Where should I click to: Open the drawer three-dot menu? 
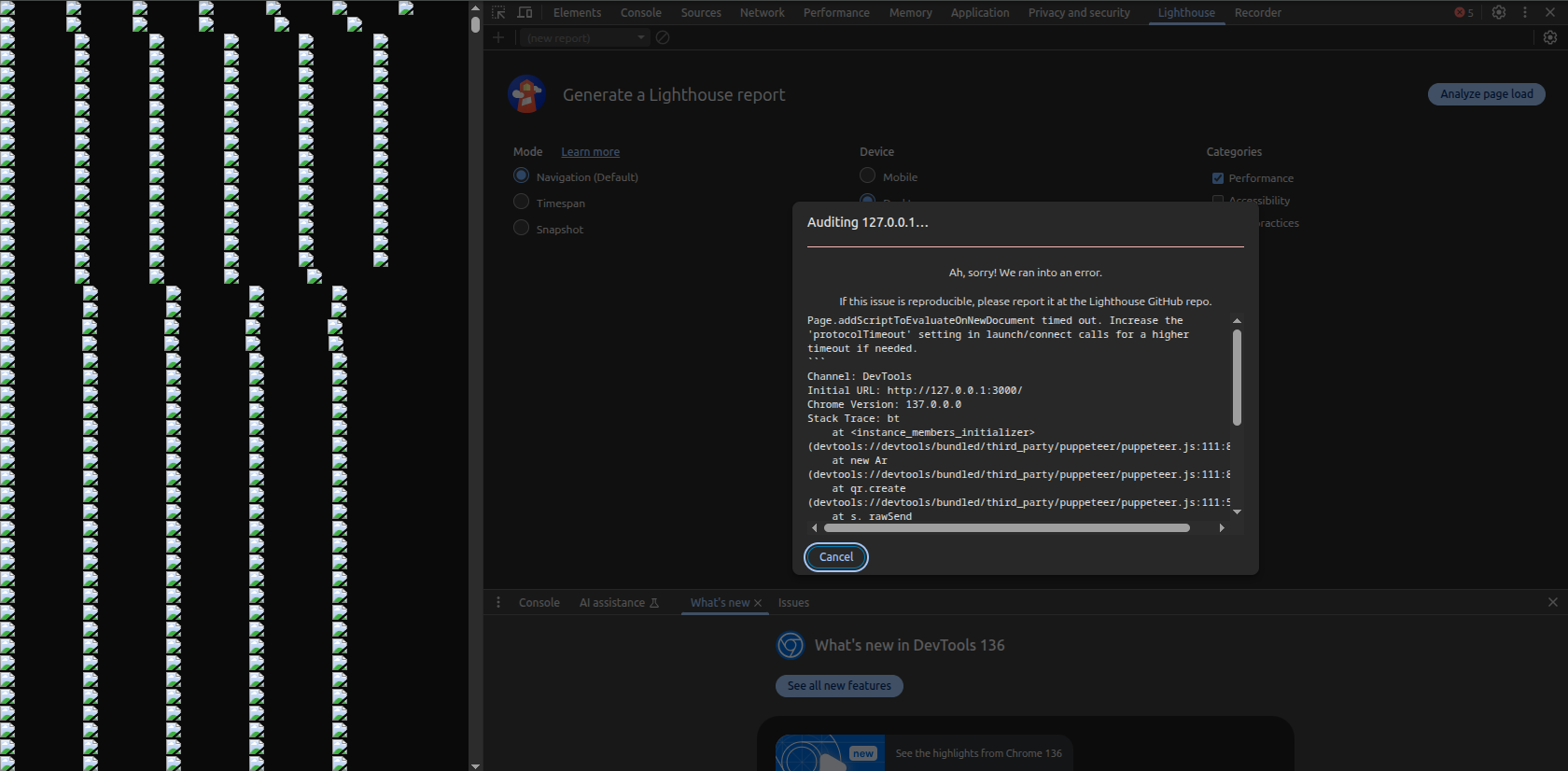(x=498, y=602)
